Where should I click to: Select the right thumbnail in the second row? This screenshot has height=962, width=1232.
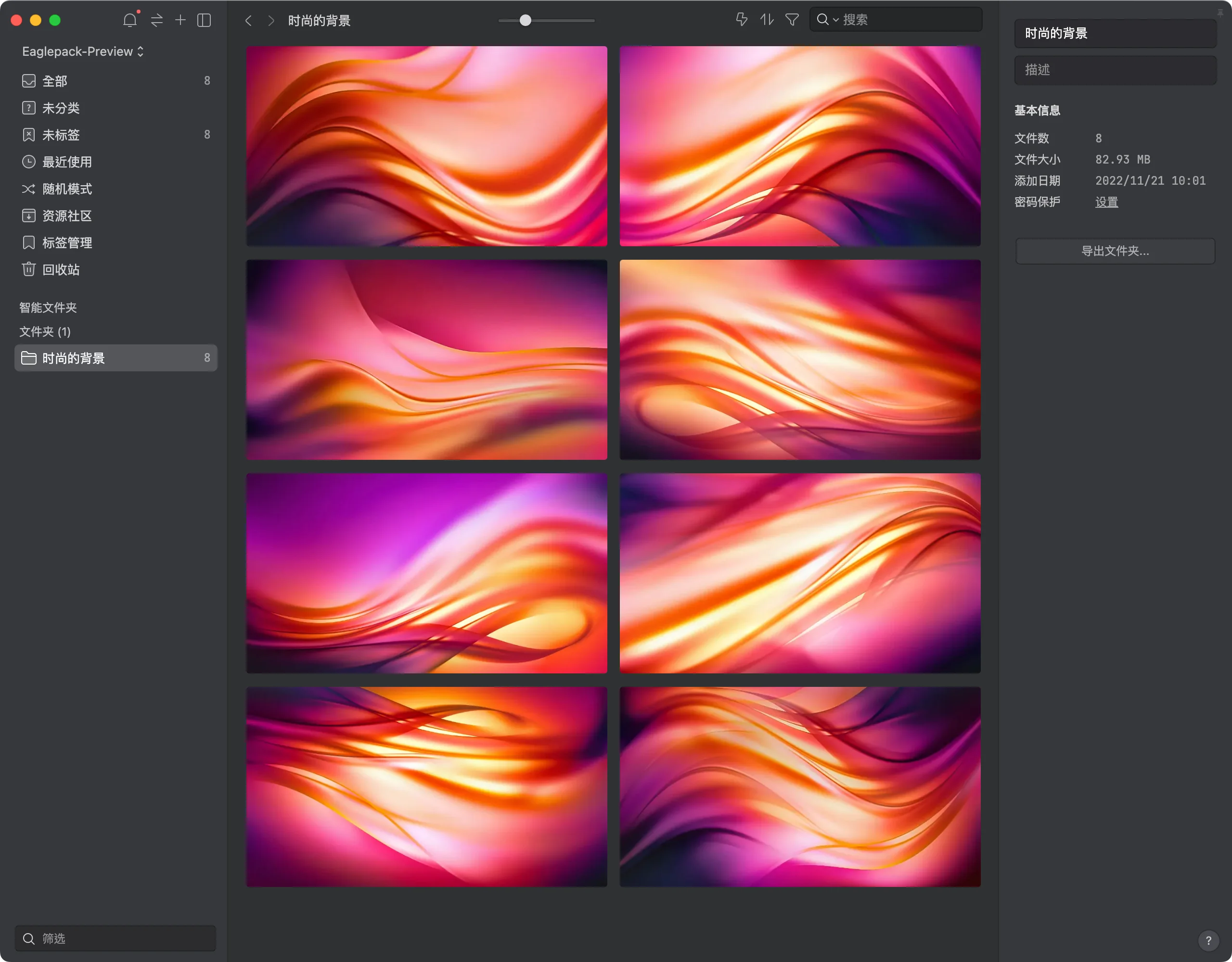tap(800, 360)
